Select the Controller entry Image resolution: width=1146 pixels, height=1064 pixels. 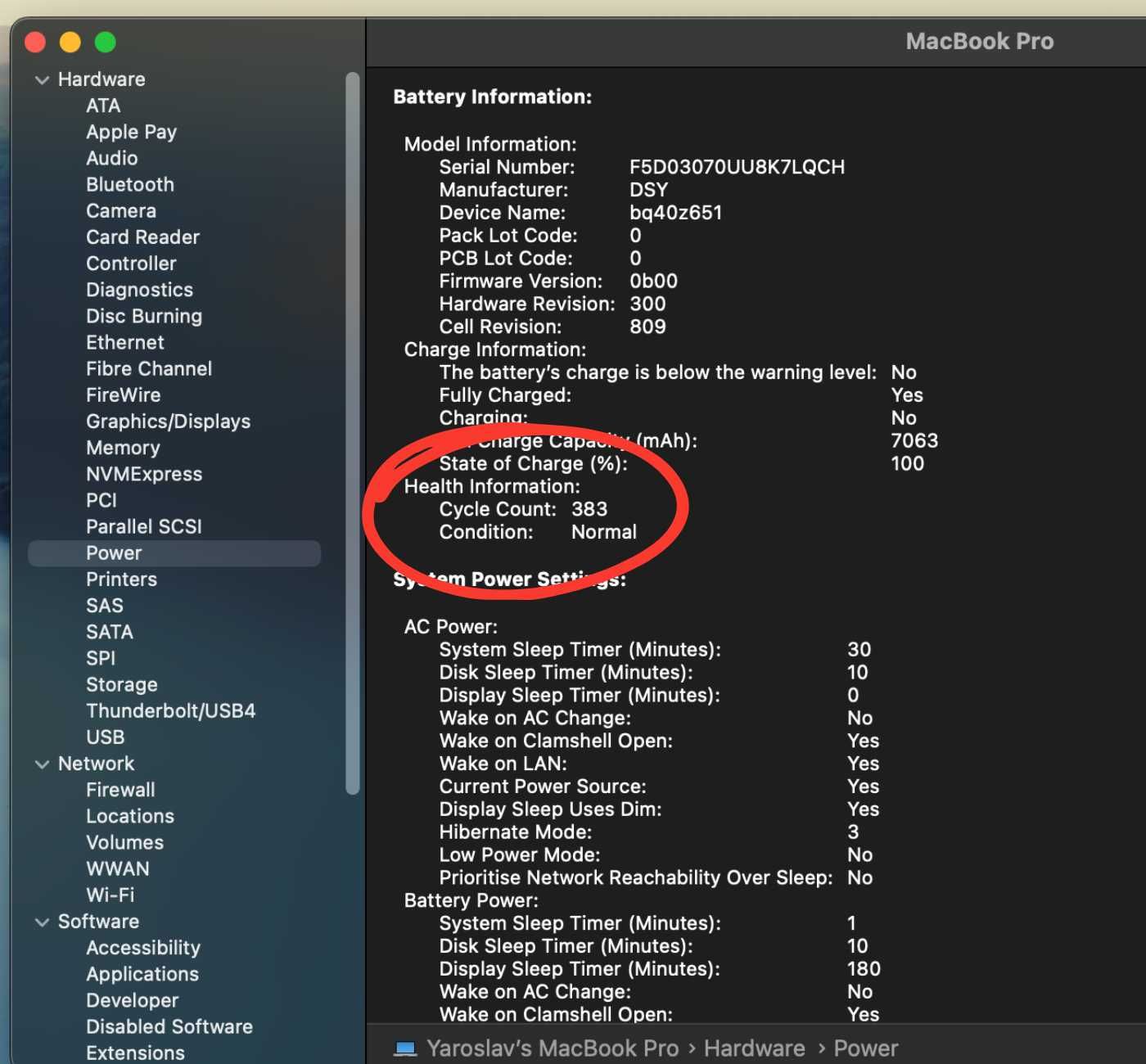coord(131,264)
